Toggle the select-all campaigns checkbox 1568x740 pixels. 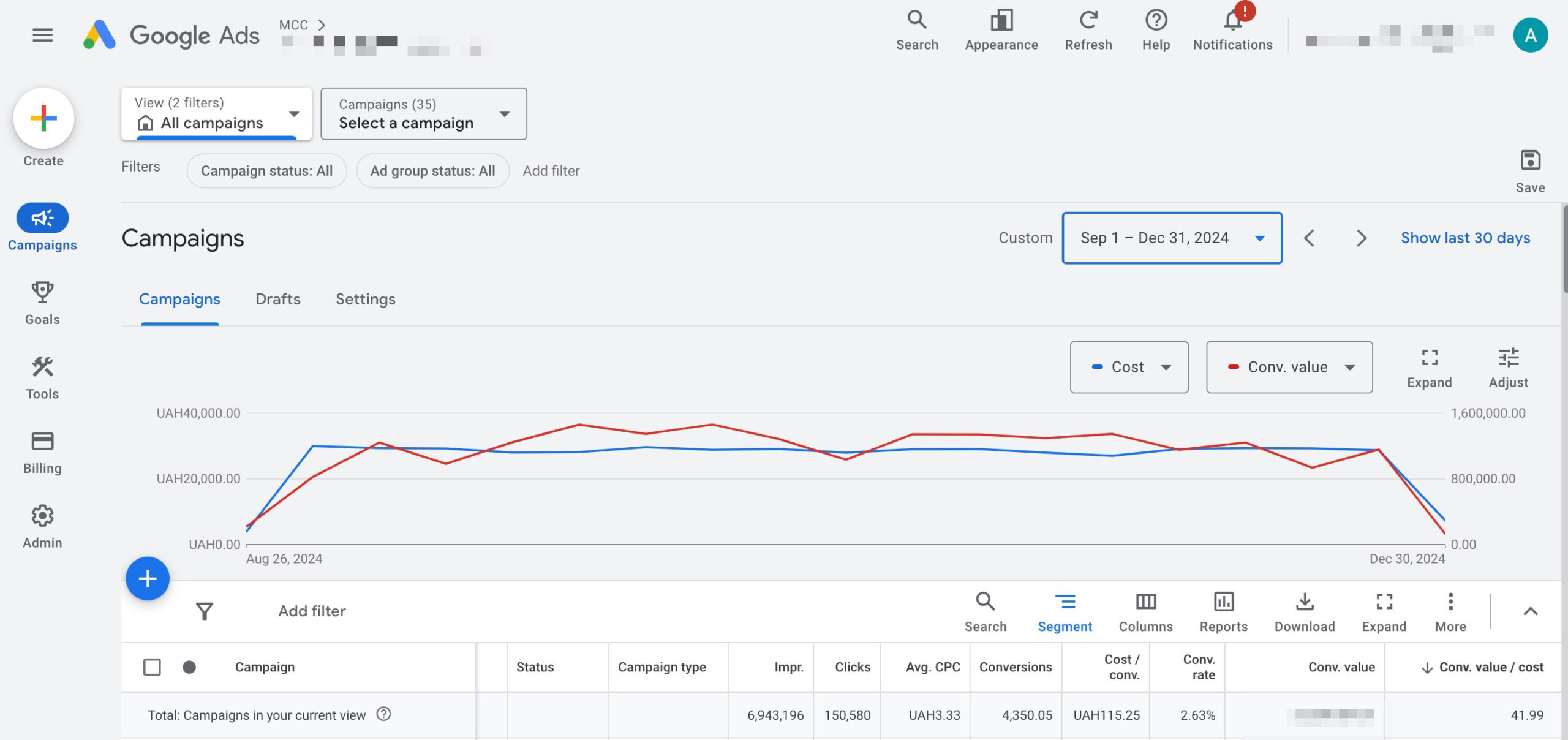[x=152, y=666]
